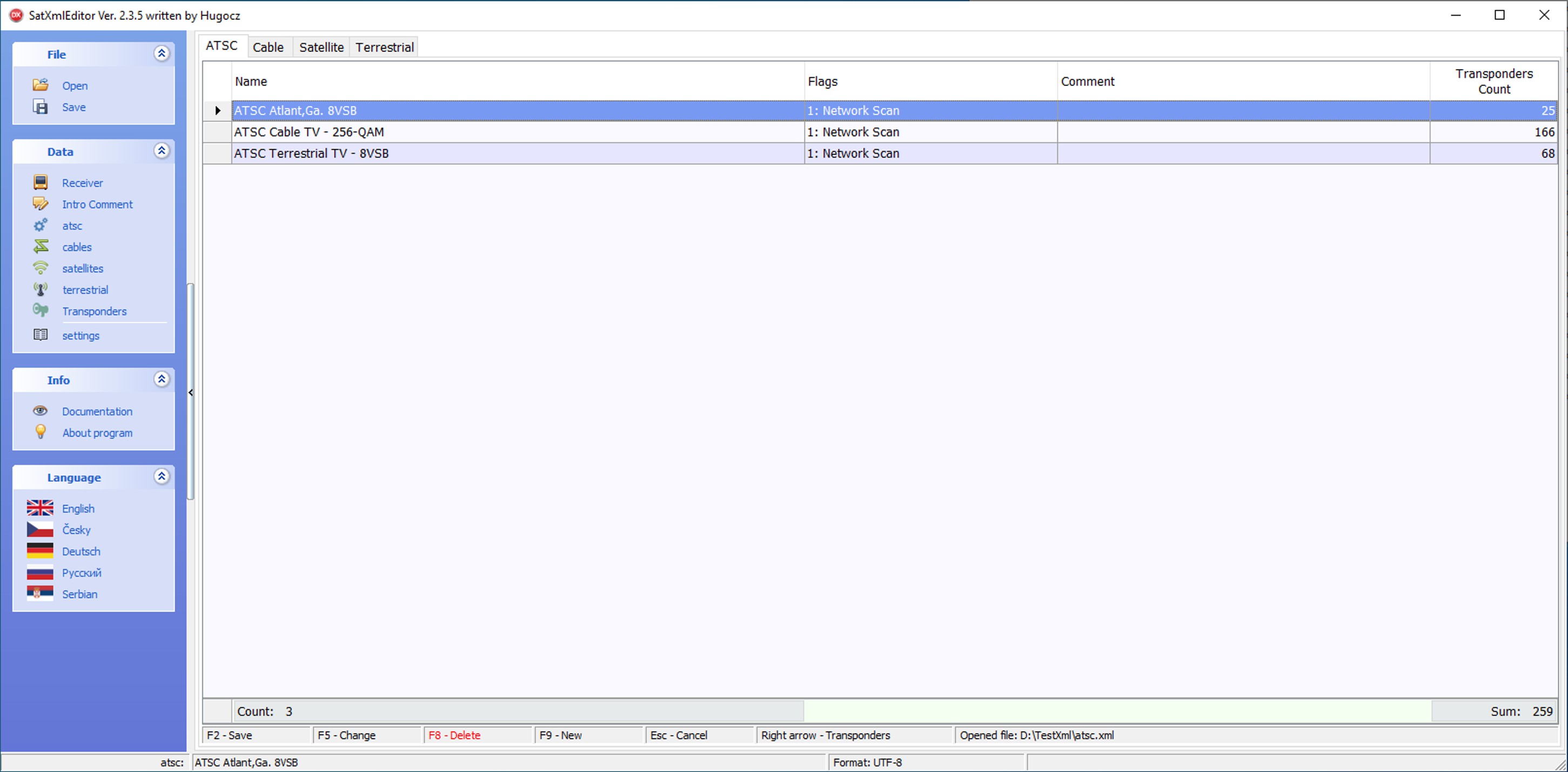
Task: Click the Format: UTF-8 status field
Action: tap(927, 762)
